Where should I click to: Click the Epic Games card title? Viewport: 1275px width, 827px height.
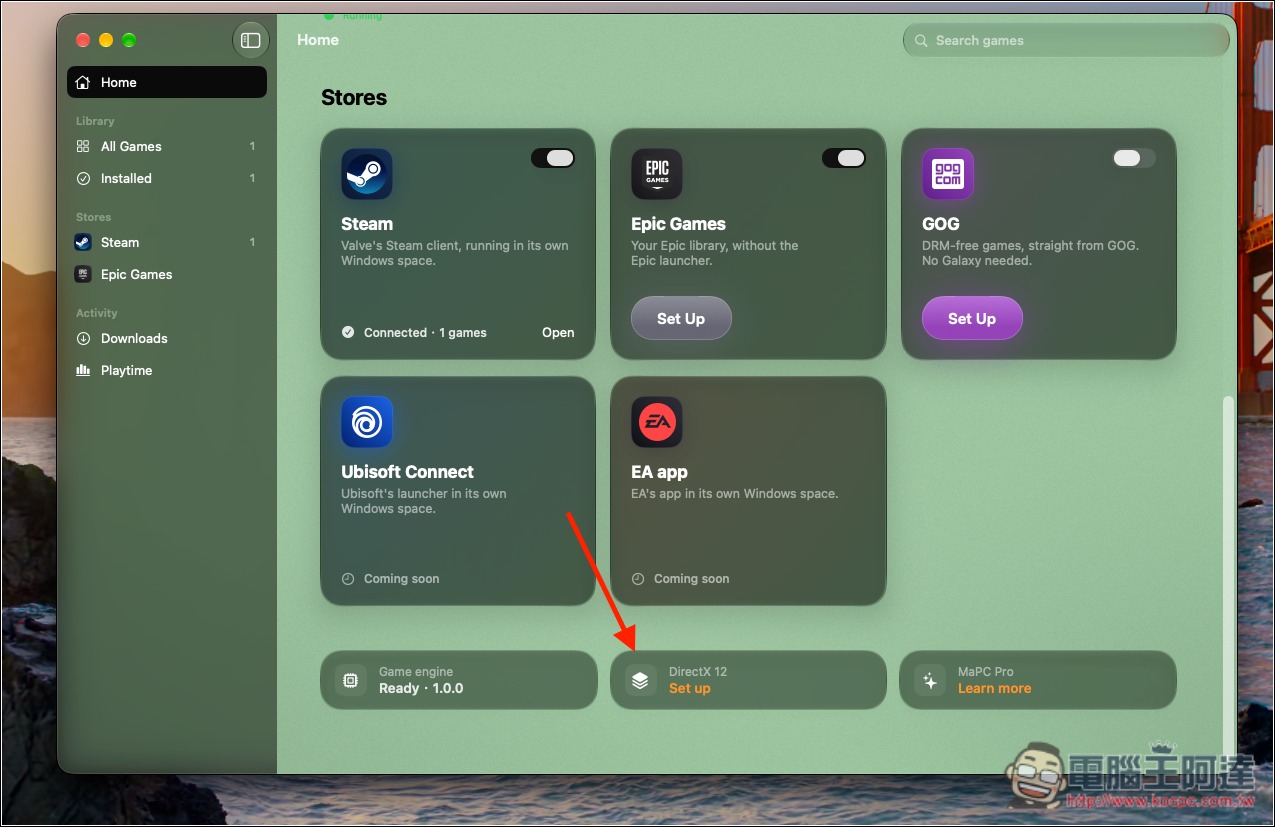(x=678, y=224)
